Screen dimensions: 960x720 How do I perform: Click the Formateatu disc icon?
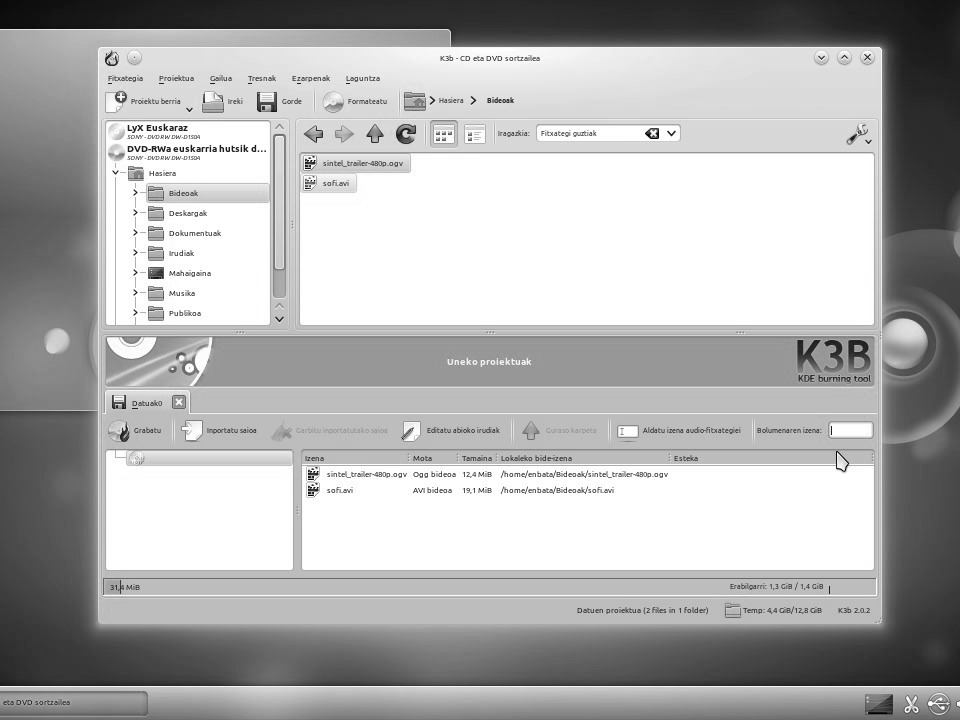click(x=333, y=102)
